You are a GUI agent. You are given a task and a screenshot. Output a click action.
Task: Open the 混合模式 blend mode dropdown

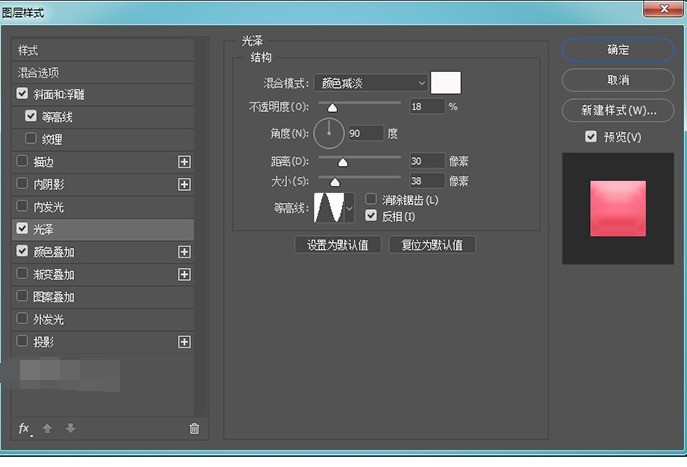370,83
